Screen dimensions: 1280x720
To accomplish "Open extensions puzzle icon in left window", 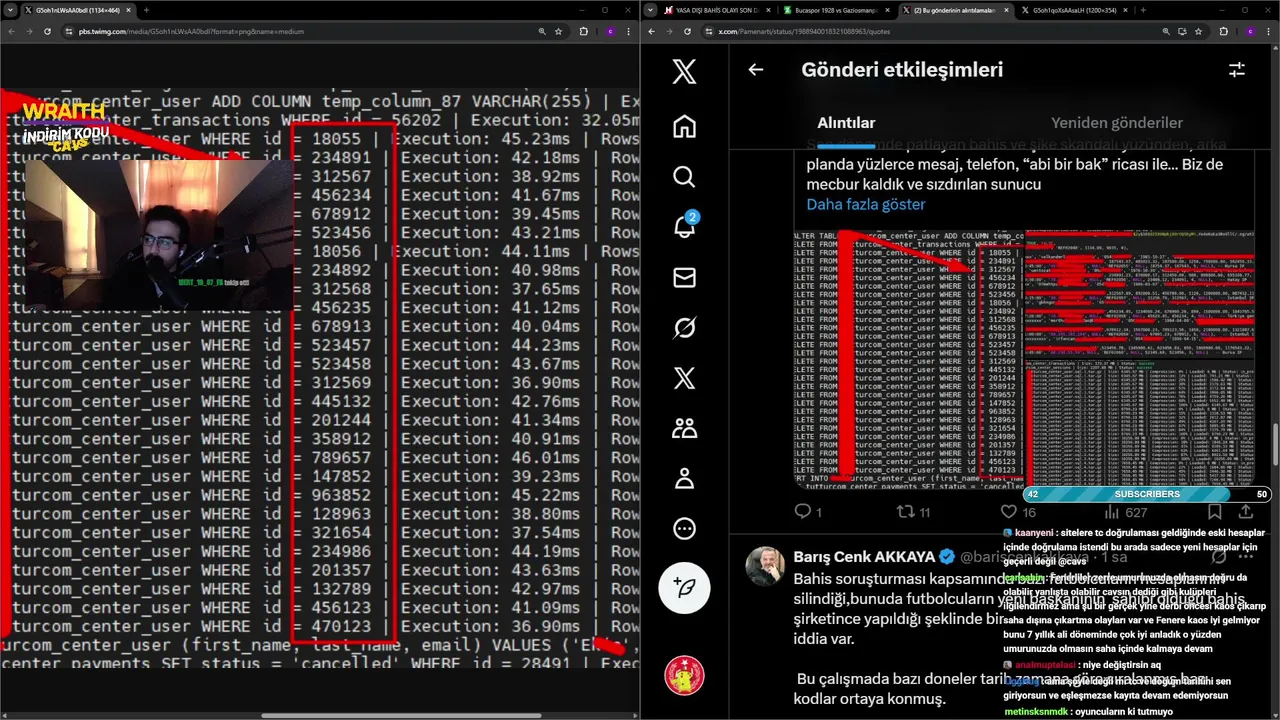I will (x=584, y=31).
